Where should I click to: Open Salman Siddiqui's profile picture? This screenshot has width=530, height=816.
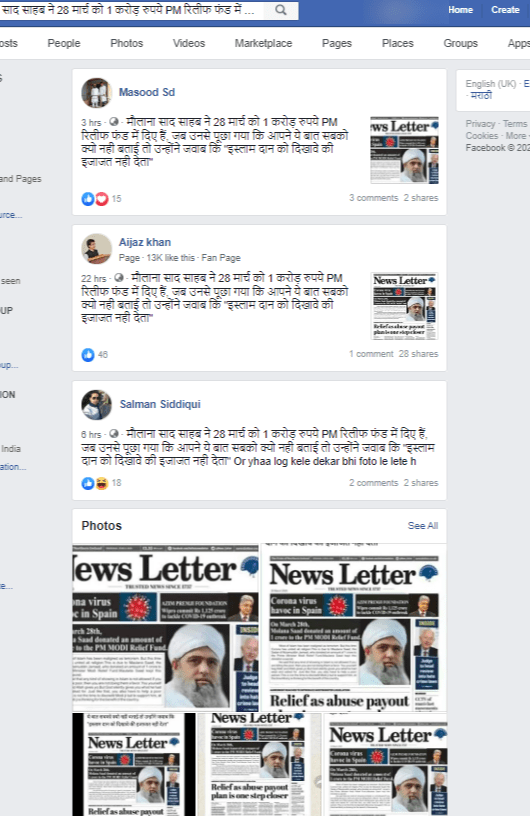pos(96,404)
